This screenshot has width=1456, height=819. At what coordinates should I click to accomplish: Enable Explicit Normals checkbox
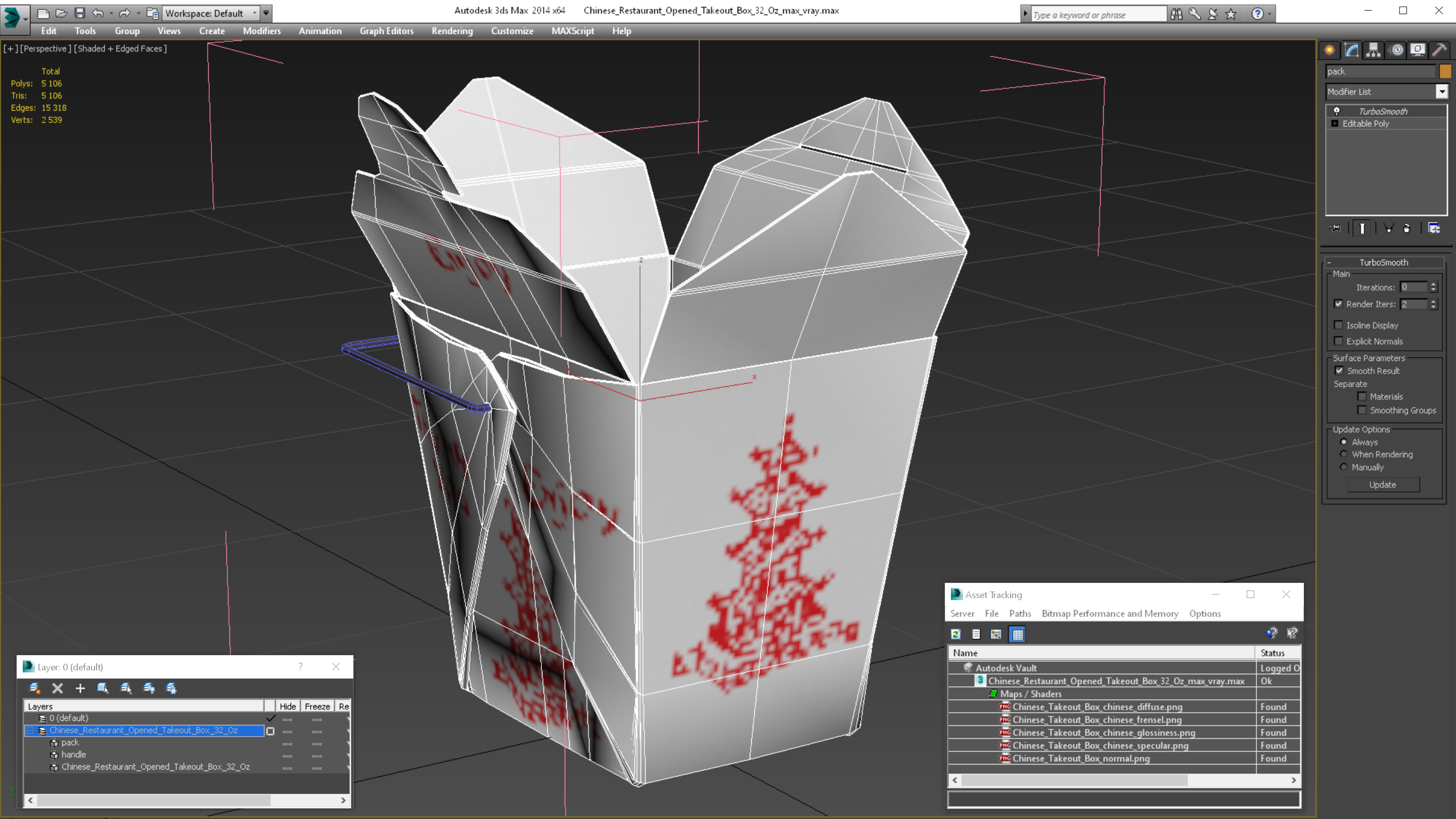pyautogui.click(x=1338, y=341)
